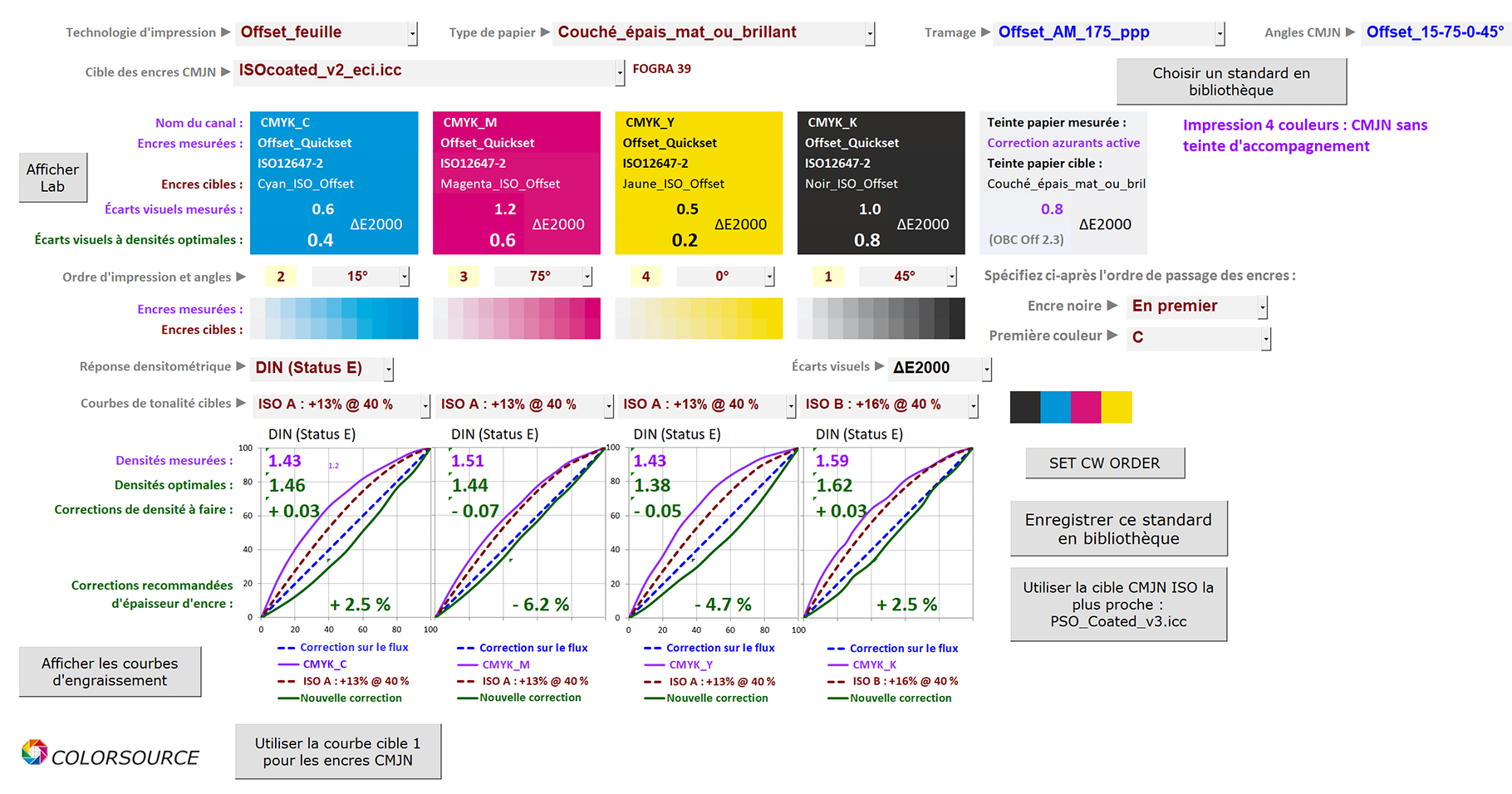Select the CMYK_C cyan ink panel

tap(334, 183)
